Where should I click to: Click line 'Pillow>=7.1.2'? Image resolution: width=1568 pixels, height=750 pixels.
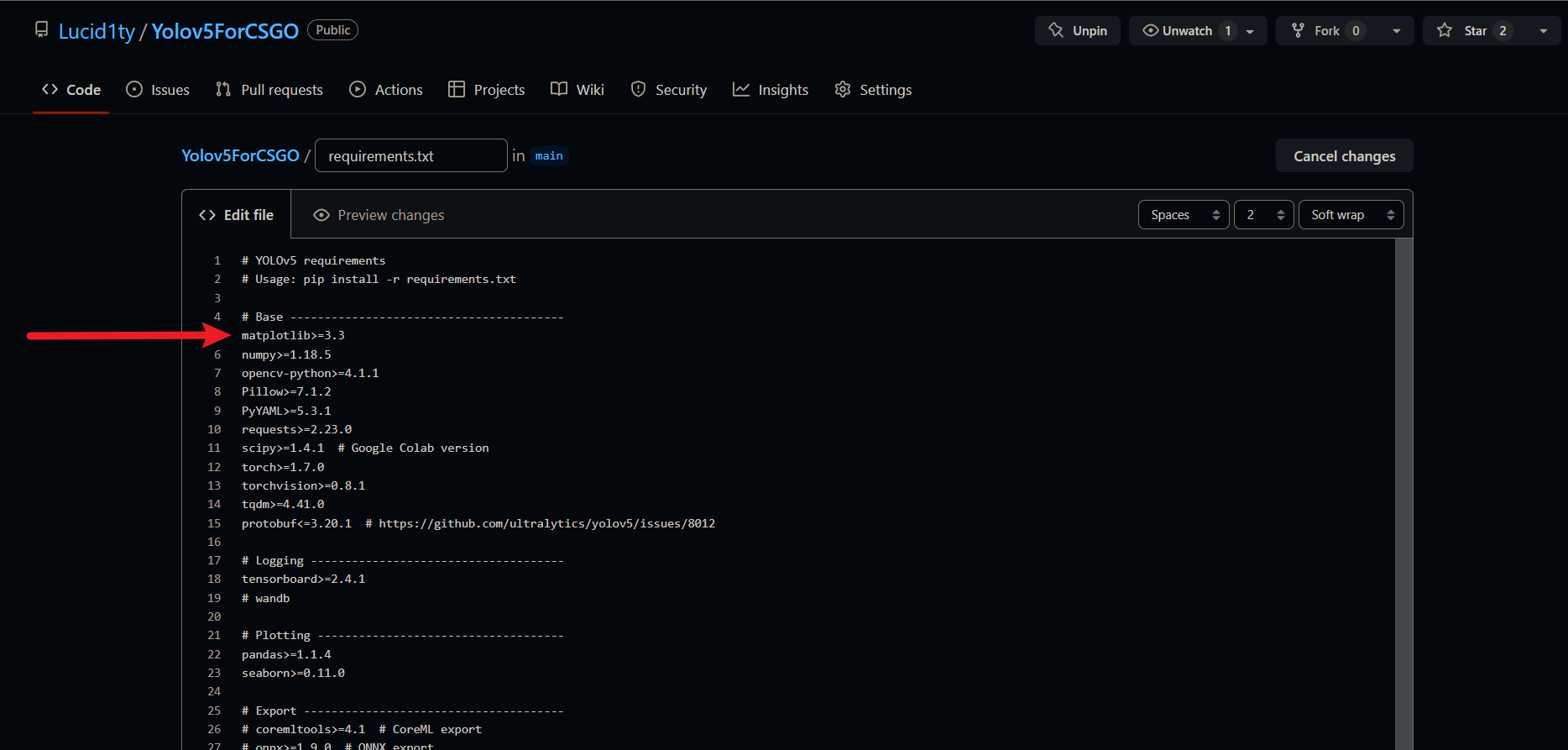pos(286,391)
